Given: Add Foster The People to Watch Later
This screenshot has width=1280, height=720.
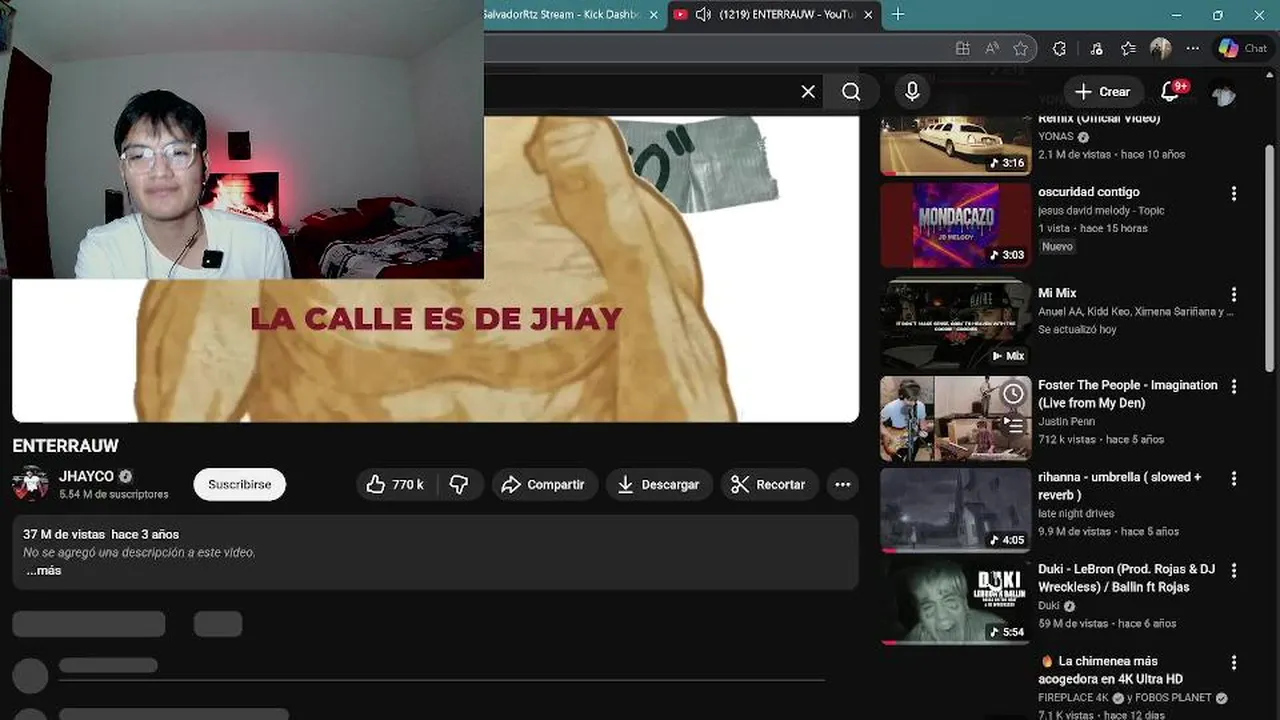Looking at the screenshot, I should point(1013,394).
